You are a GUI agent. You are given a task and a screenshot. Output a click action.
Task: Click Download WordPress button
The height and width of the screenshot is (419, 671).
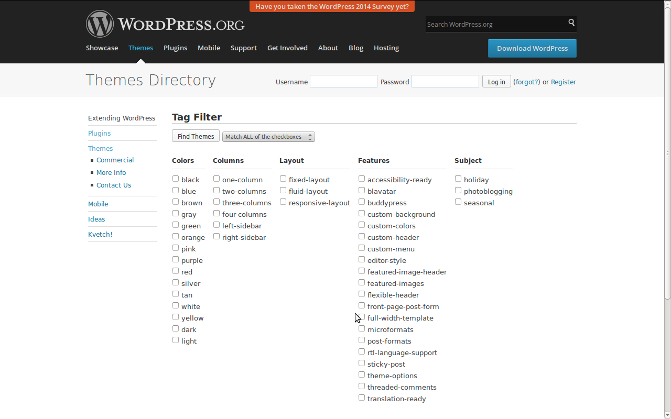[x=532, y=48]
